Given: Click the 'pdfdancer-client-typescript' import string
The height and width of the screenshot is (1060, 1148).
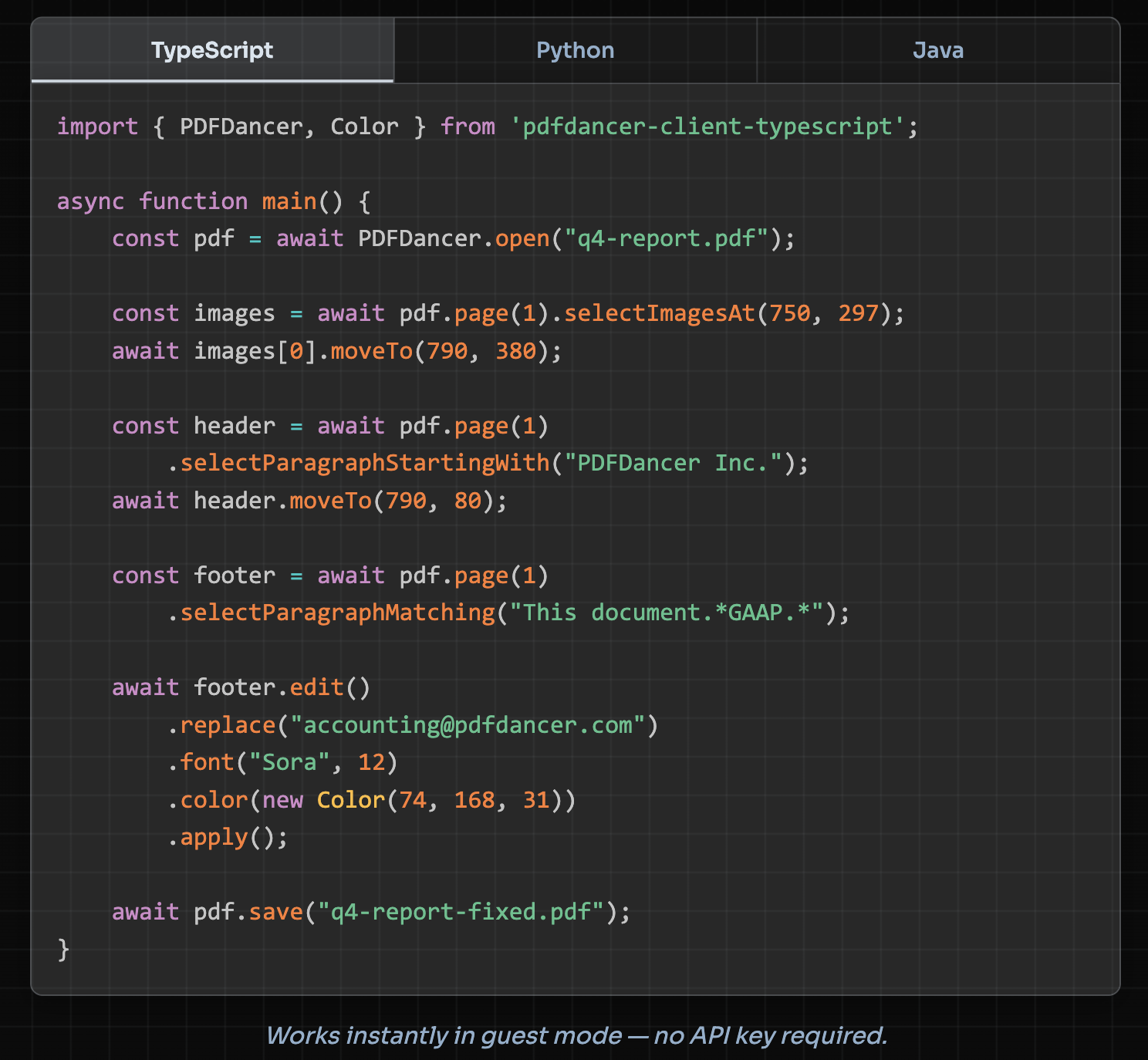Looking at the screenshot, I should tap(707, 127).
